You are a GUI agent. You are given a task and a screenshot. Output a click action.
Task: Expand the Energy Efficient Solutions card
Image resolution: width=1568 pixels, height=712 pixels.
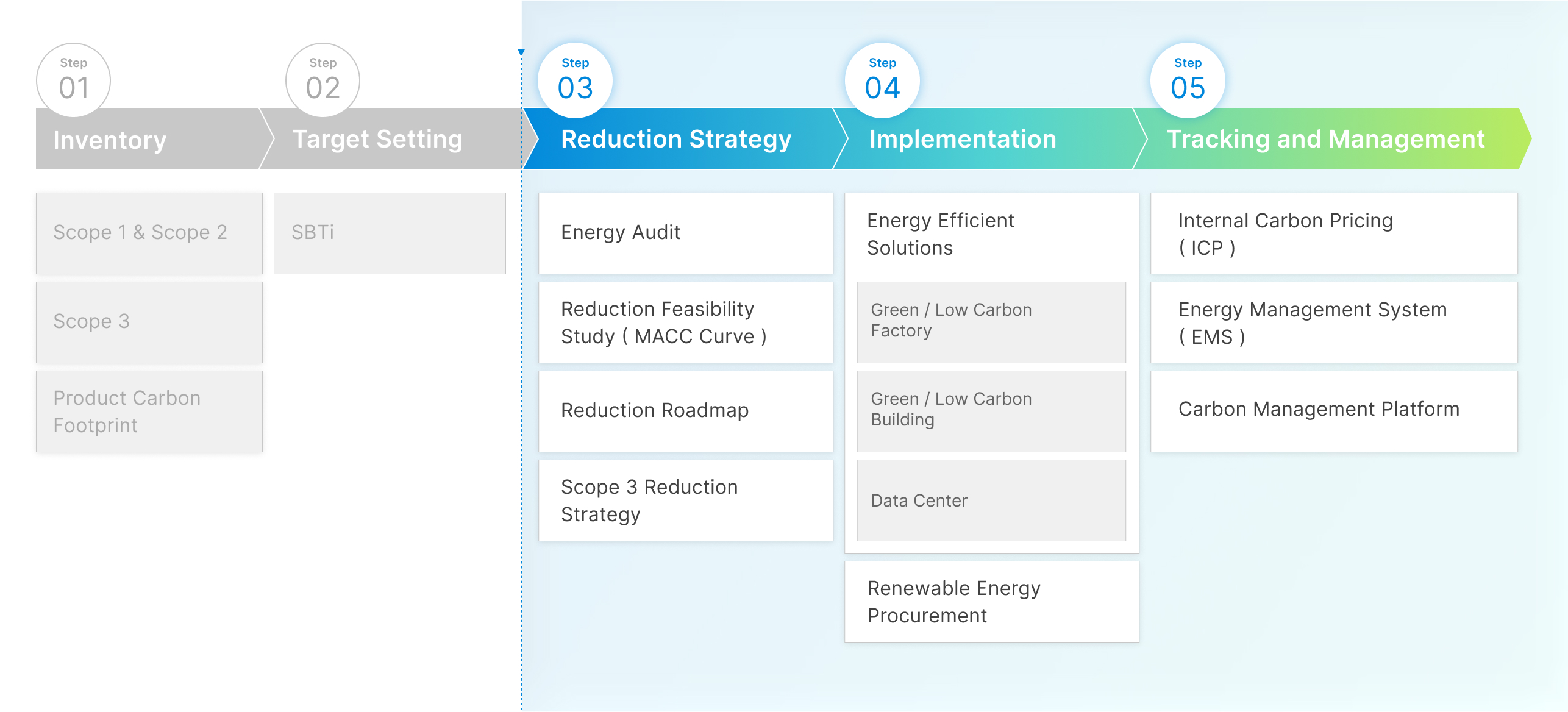click(991, 234)
